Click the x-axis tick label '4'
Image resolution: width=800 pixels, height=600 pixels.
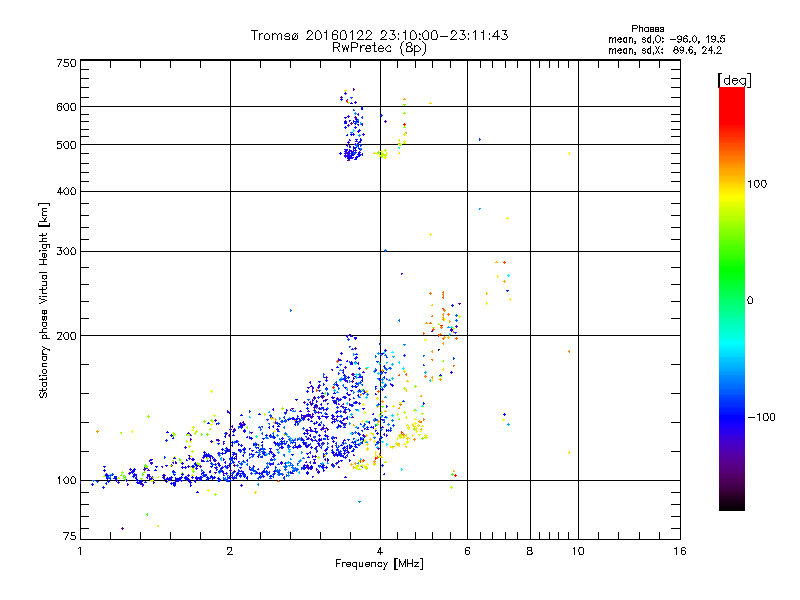click(380, 551)
